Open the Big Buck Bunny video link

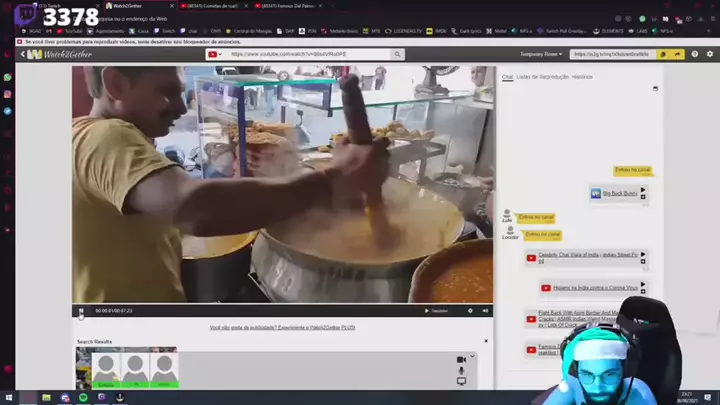tap(620, 193)
